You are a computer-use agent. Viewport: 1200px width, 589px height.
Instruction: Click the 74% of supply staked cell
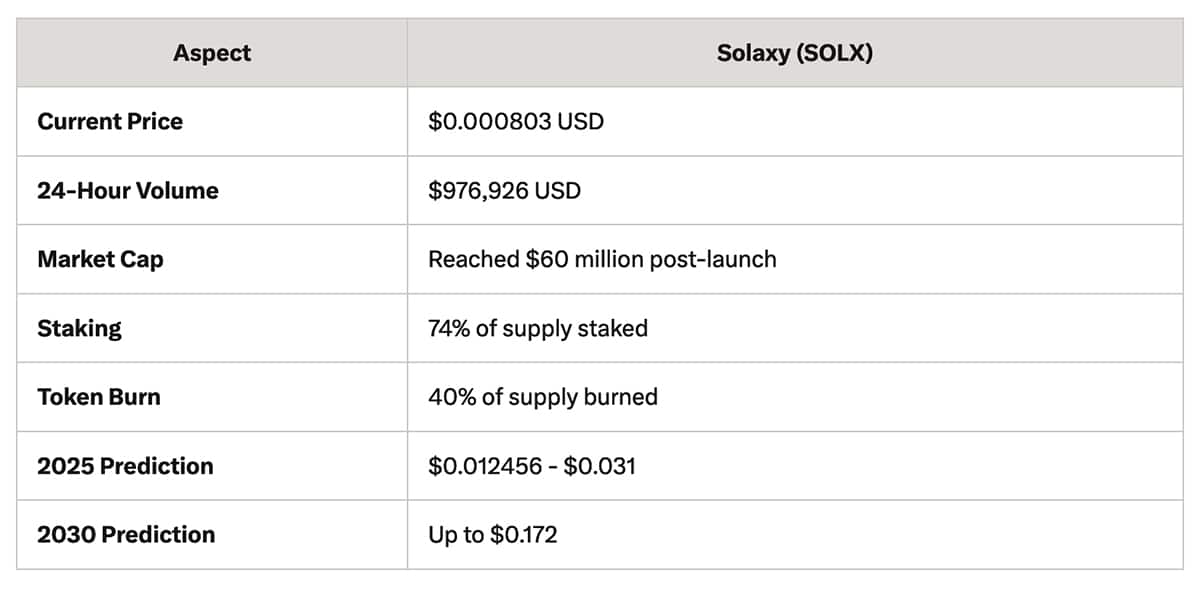(538, 328)
